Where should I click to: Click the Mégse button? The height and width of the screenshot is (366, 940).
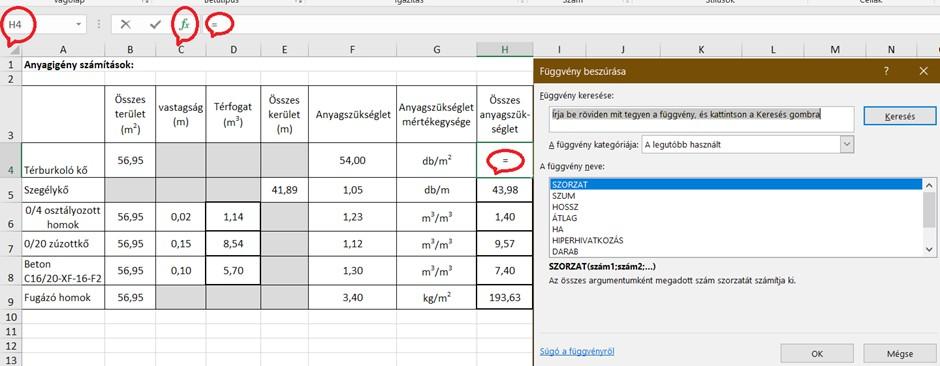900,353
